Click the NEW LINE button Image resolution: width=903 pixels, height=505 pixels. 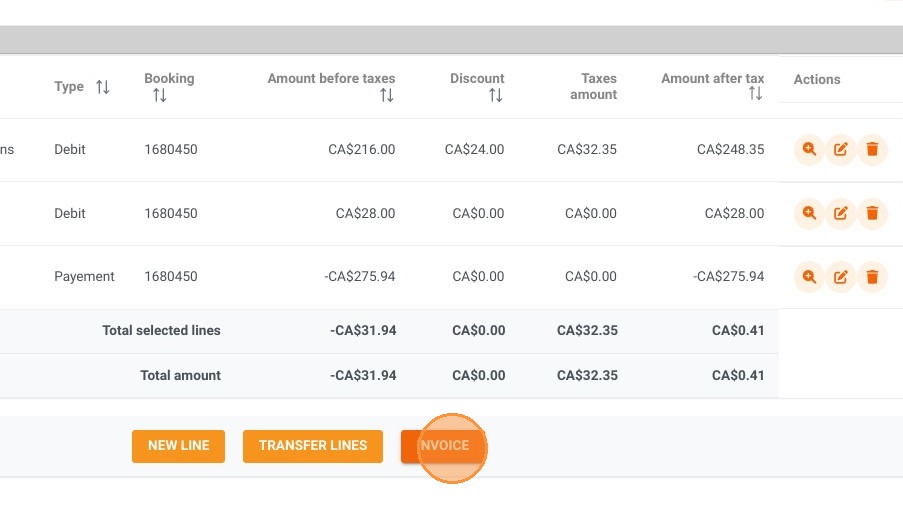click(179, 446)
